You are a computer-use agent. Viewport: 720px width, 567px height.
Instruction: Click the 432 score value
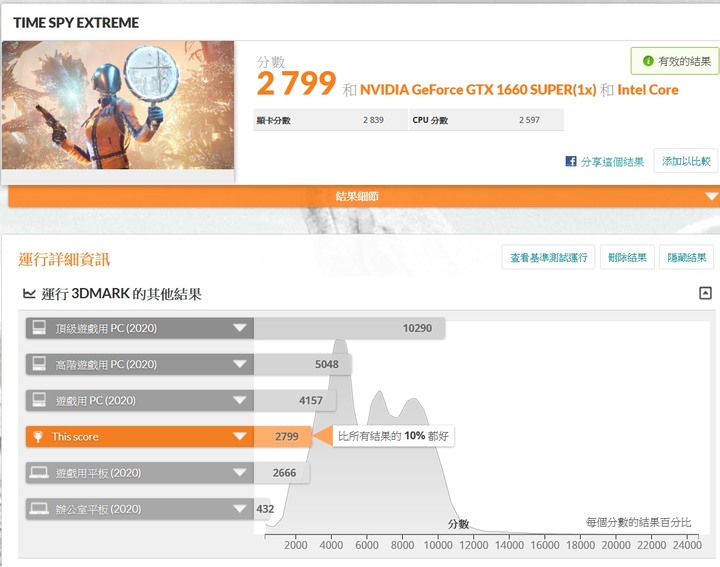(x=265, y=509)
